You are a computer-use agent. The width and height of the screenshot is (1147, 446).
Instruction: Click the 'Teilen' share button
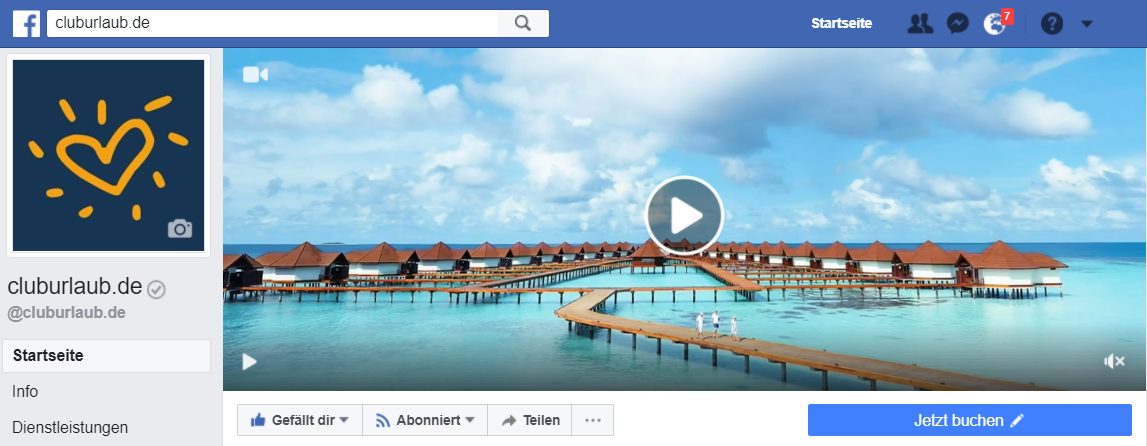pyautogui.click(x=529, y=420)
